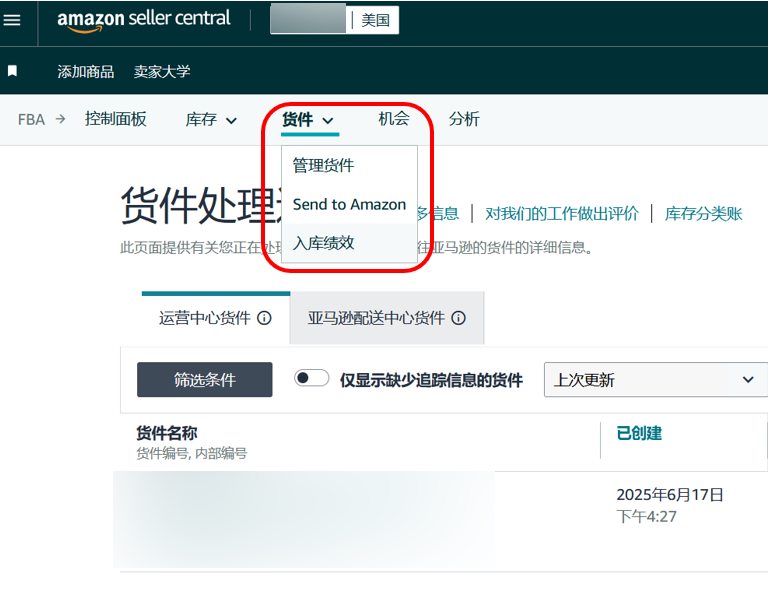Click the 添加商品 link
This screenshot has width=768, height=596.
(86, 71)
